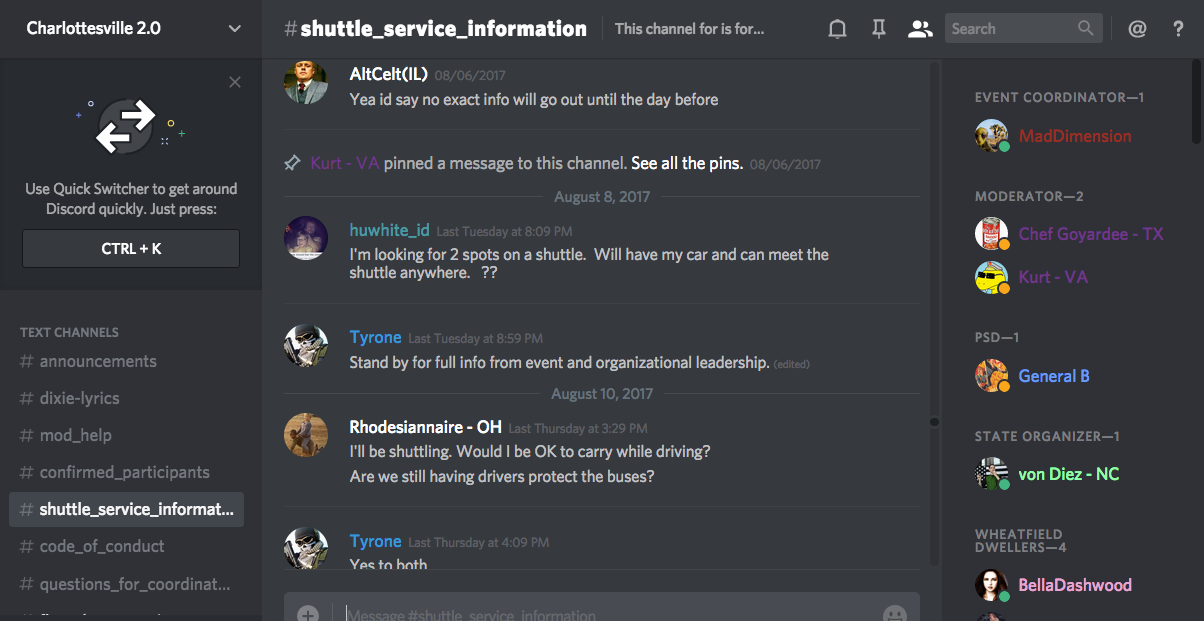1204x621 pixels.
Task: Expand Charlottesville 2.0 server dropdown
Action: click(x=235, y=28)
